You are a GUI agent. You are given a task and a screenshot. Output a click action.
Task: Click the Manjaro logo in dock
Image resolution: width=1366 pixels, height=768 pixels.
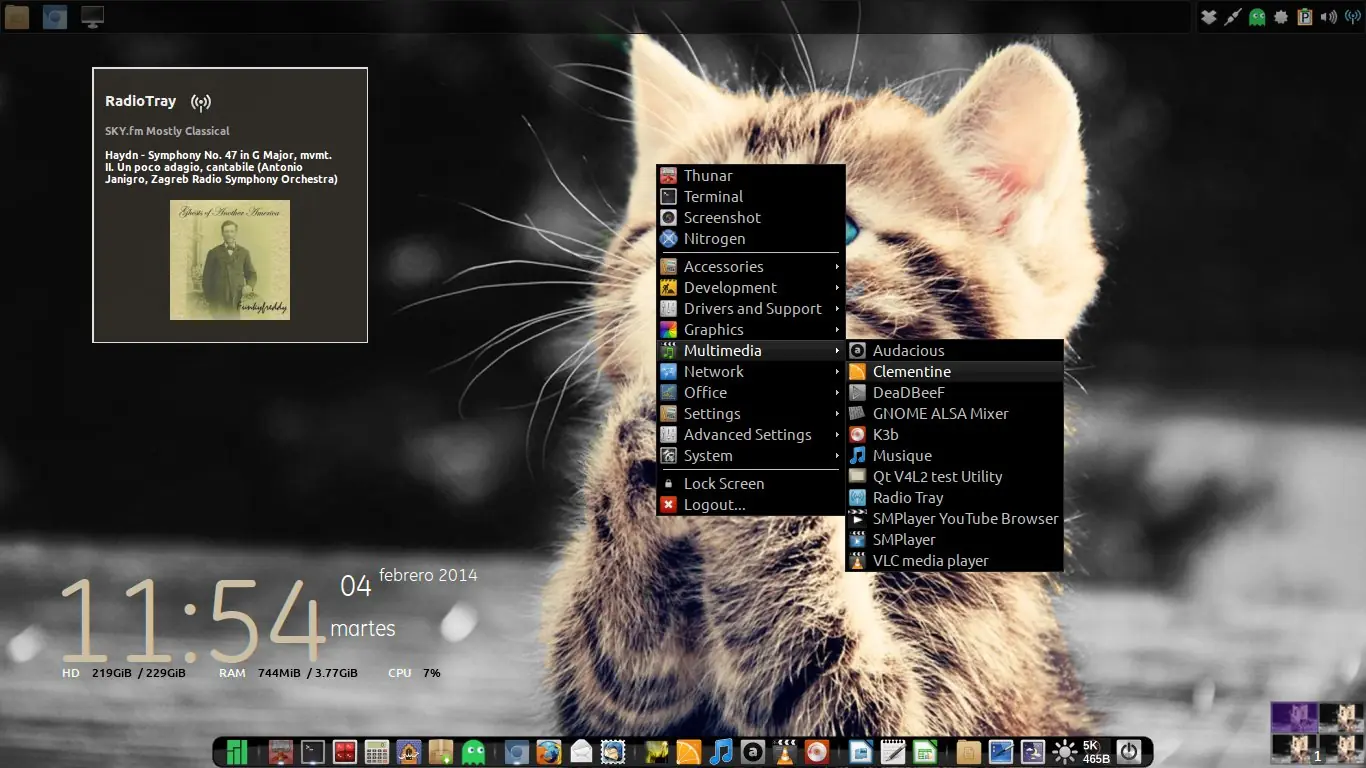point(237,752)
